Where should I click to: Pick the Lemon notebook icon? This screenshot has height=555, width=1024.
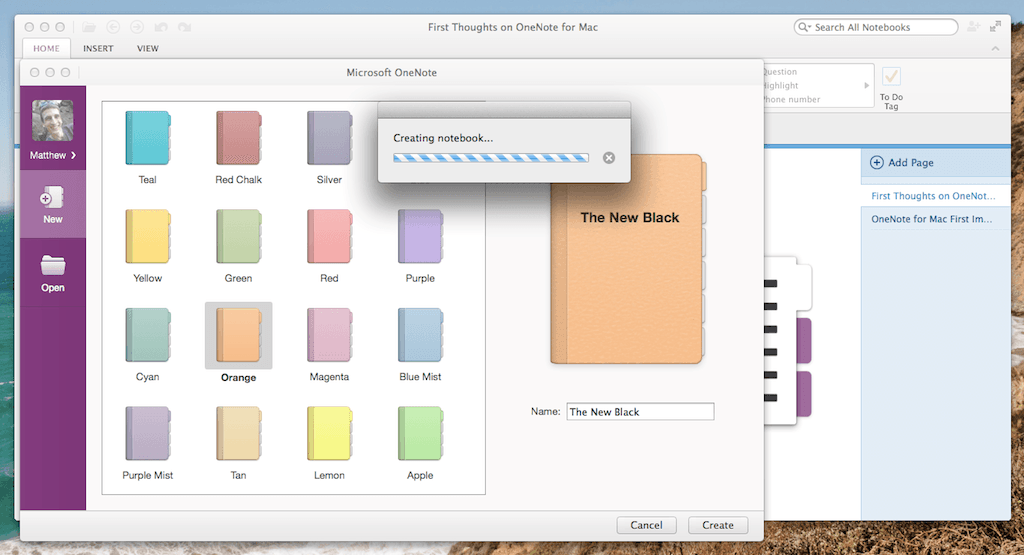coord(329,434)
